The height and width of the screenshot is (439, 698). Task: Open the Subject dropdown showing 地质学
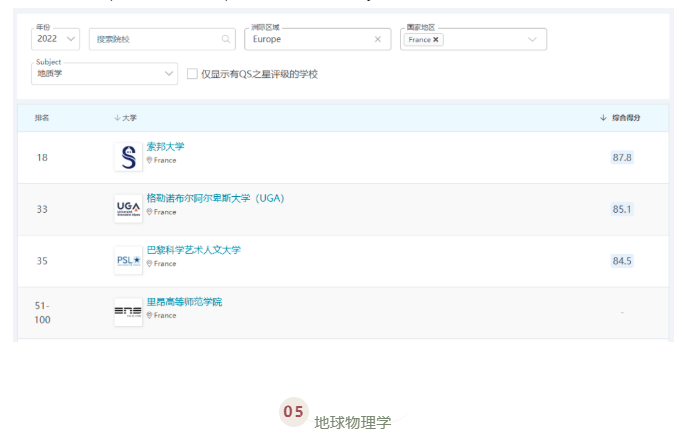coord(105,73)
